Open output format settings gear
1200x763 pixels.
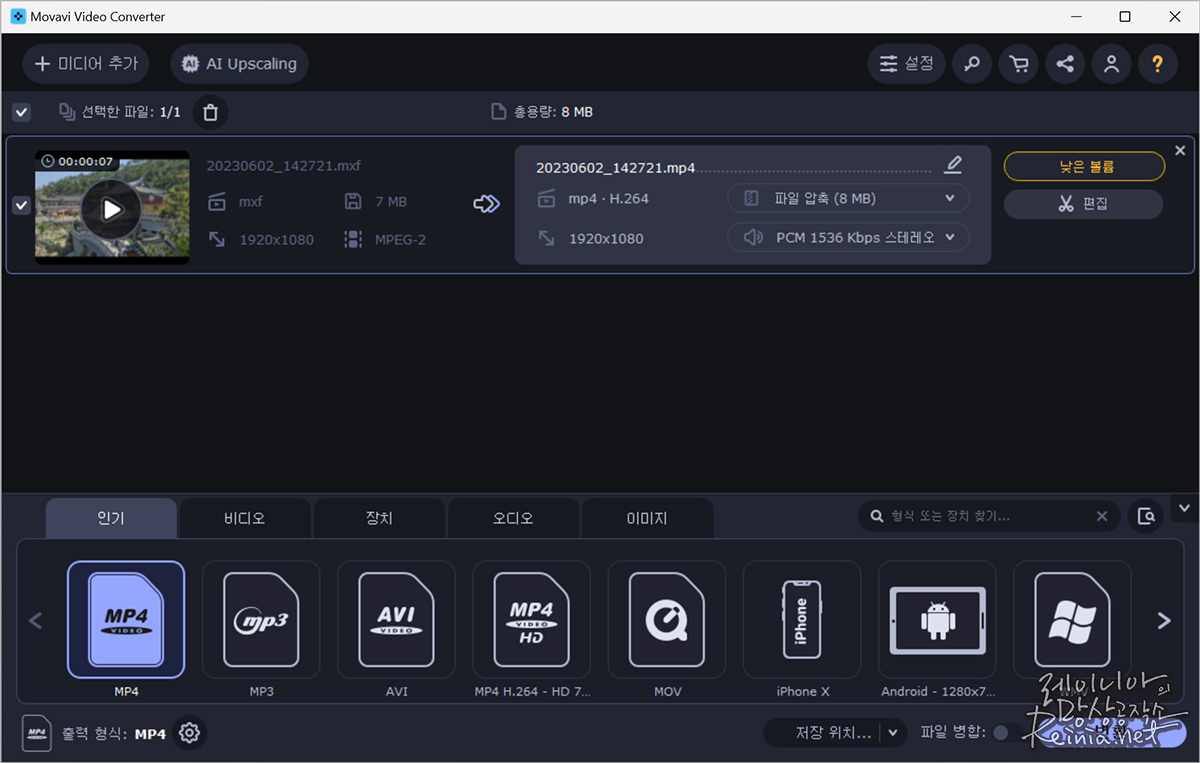tap(189, 734)
